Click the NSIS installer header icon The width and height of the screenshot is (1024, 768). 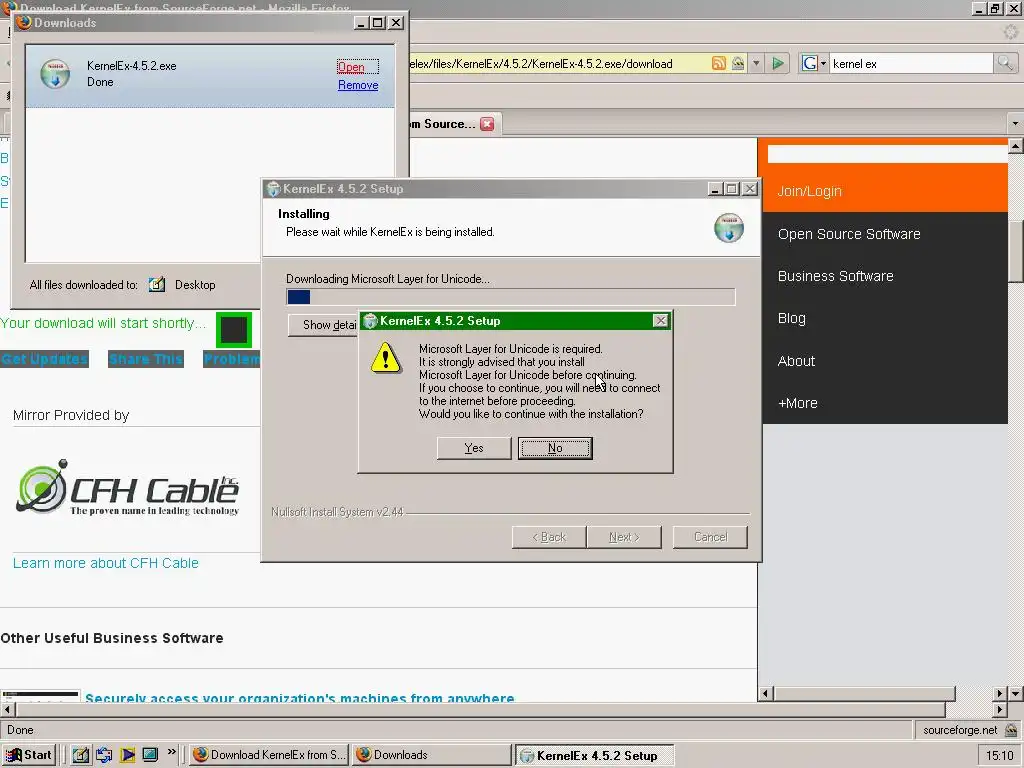coord(728,228)
